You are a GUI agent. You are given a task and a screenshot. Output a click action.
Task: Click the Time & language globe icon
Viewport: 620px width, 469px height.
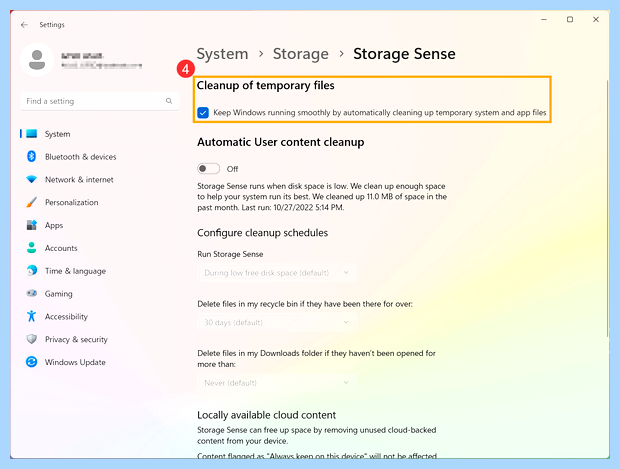tap(32, 271)
